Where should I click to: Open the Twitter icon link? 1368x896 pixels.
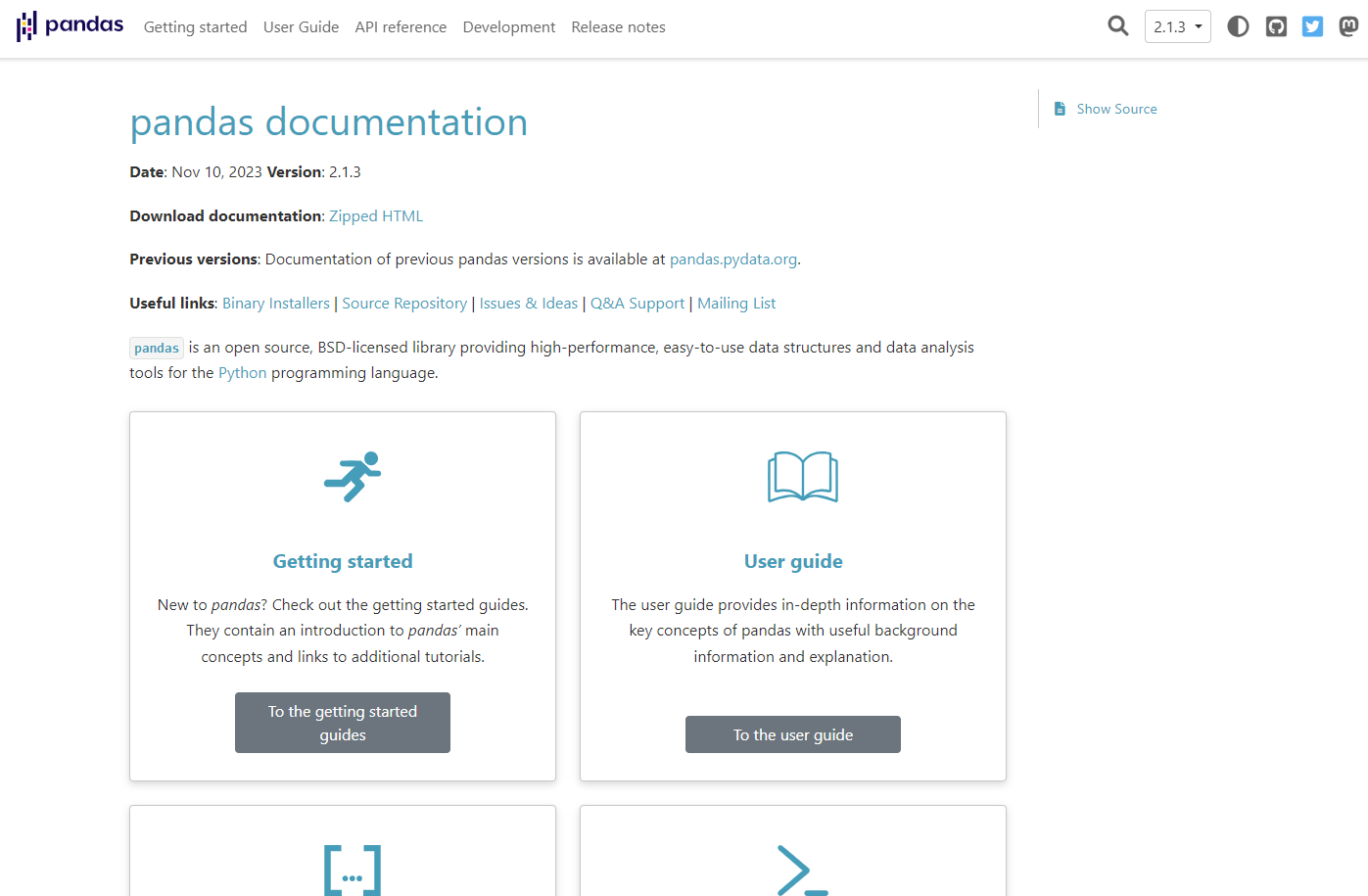point(1312,26)
